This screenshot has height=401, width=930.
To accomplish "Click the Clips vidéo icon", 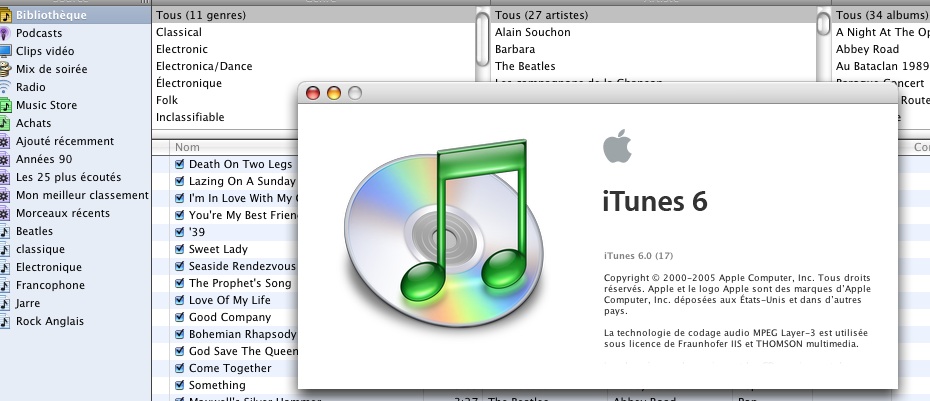I will click(5, 51).
